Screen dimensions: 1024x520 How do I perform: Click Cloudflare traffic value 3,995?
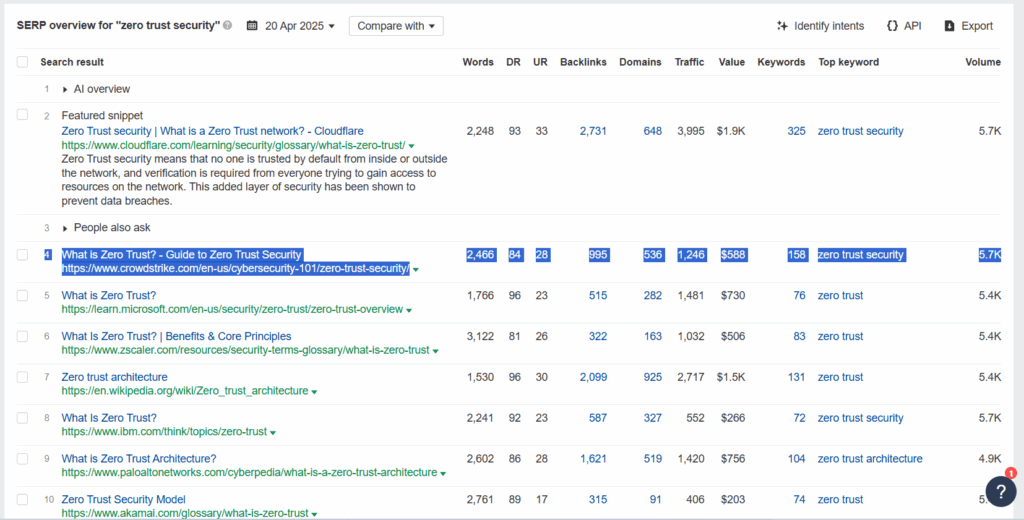coord(691,131)
